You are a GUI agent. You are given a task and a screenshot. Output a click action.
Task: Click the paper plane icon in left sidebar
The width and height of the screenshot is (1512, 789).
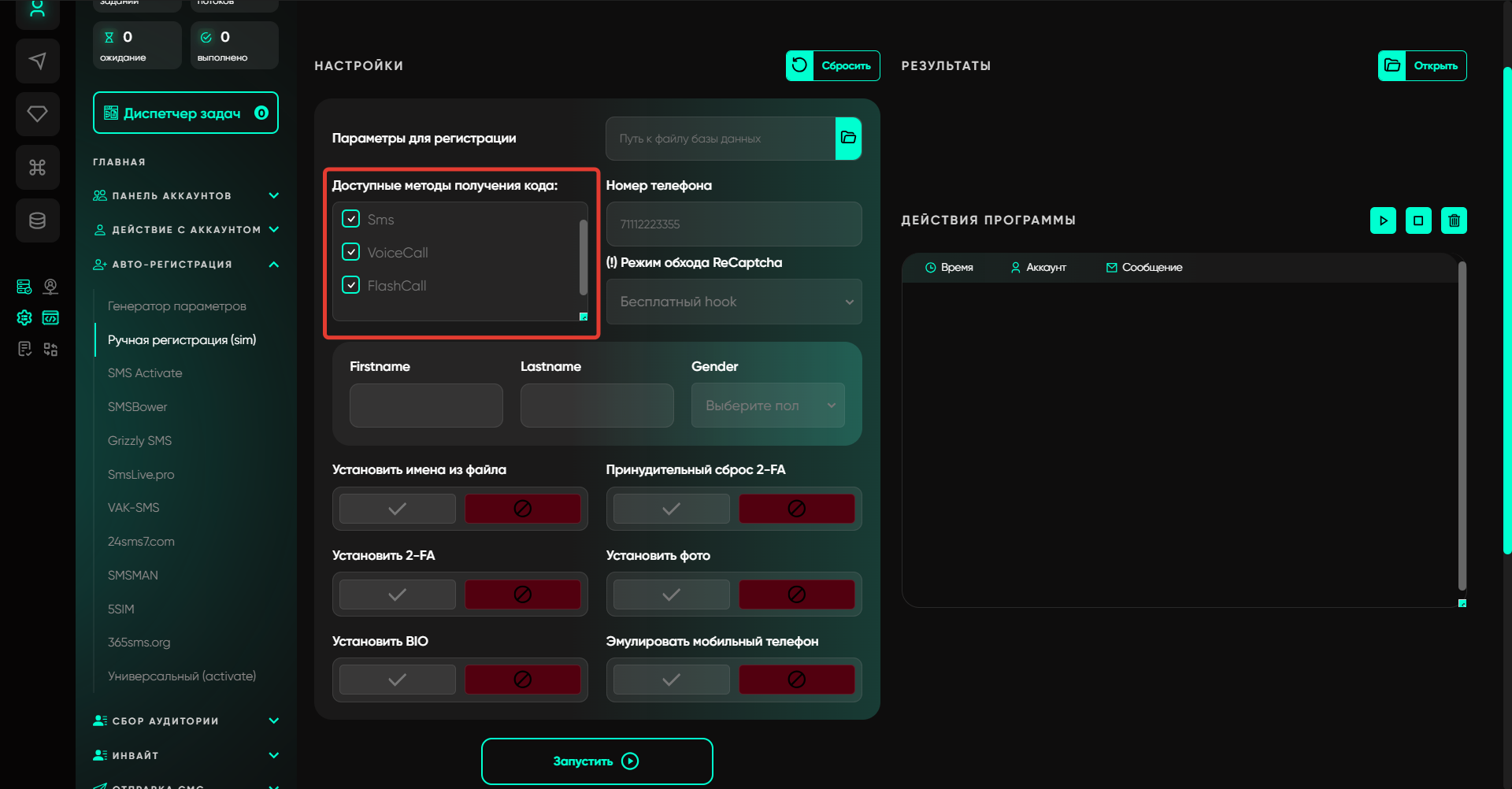(37, 61)
